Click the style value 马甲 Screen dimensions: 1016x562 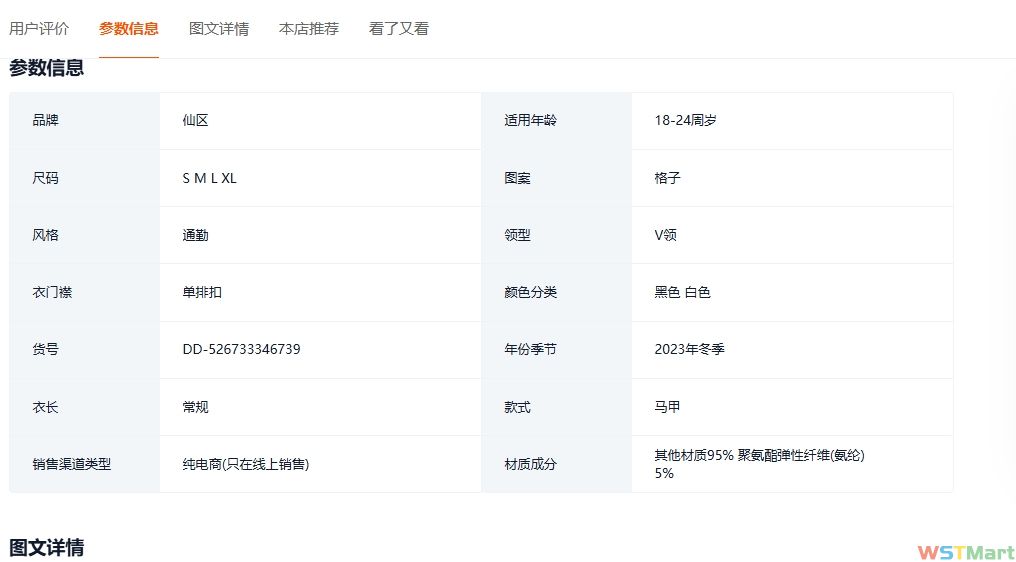(667, 408)
